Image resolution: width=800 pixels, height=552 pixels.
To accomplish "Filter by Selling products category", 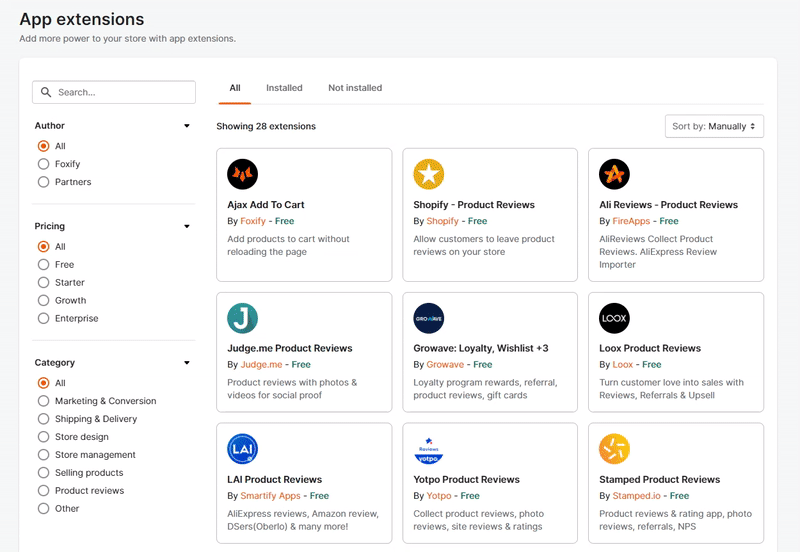I will click(x=43, y=472).
